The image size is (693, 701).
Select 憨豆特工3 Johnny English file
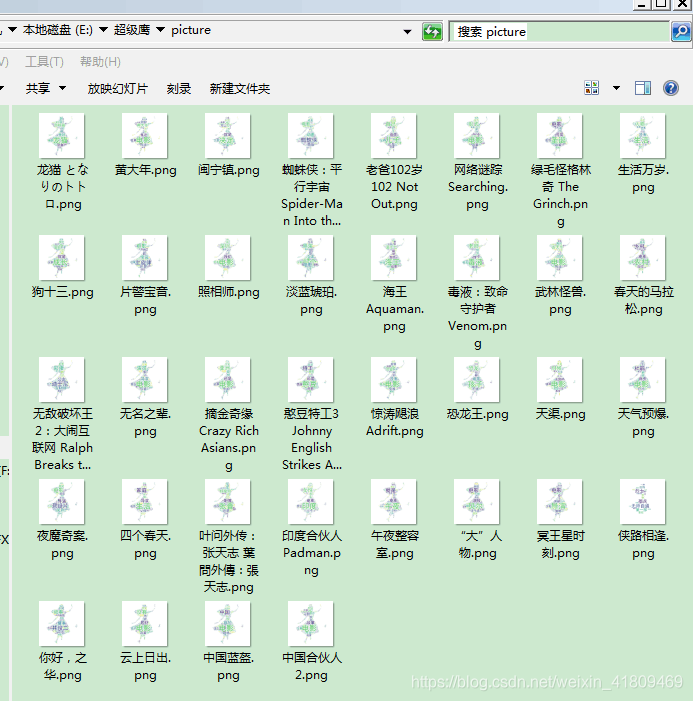pyautogui.click(x=311, y=414)
